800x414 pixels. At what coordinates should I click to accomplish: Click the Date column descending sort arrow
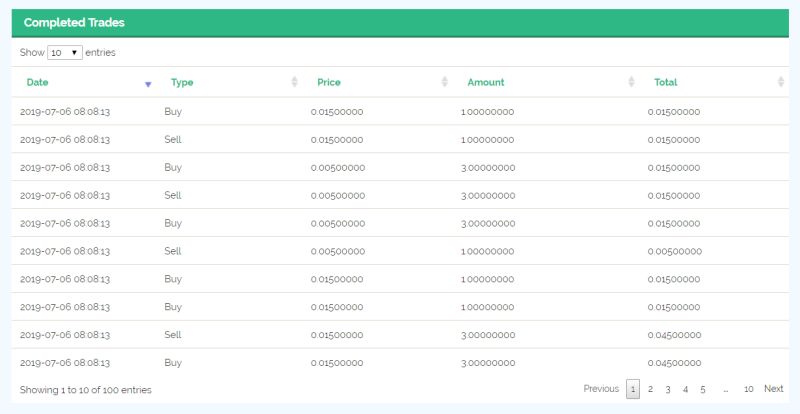(148, 84)
